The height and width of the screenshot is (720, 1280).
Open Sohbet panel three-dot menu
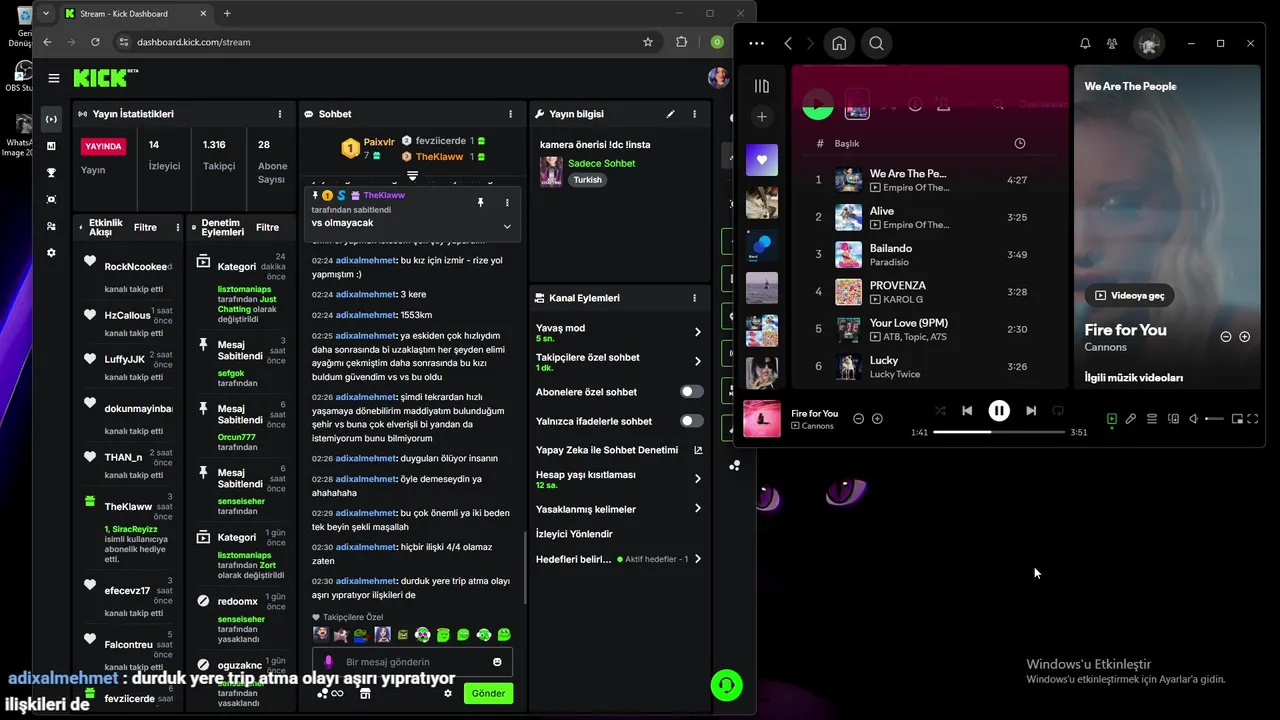[511, 114]
